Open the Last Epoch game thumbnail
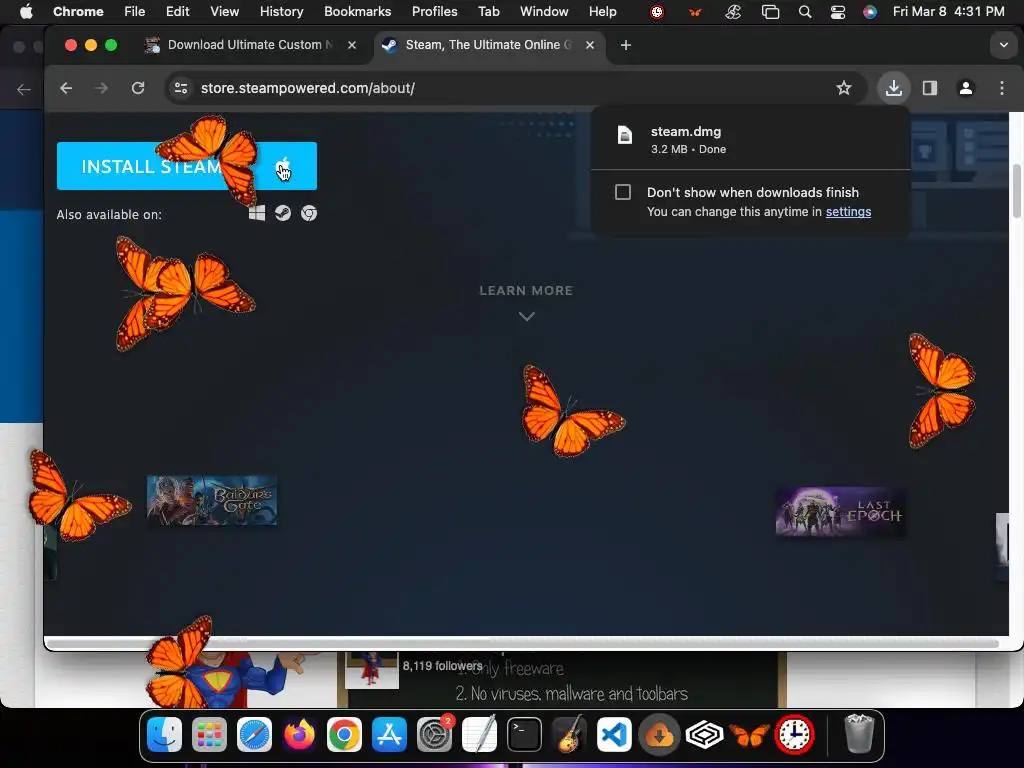 840,511
